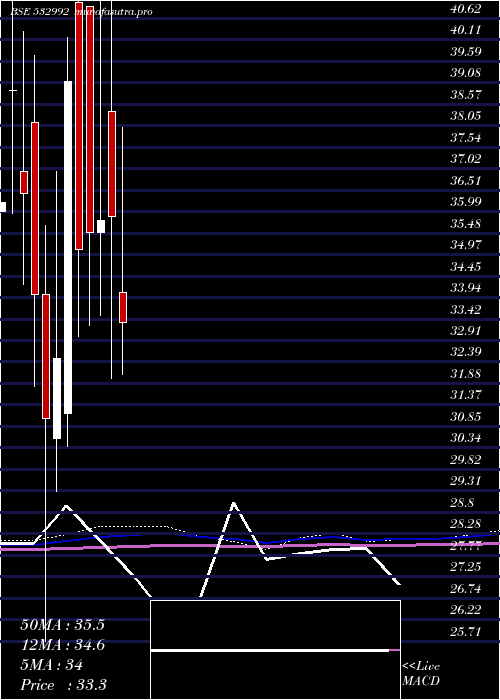This screenshot has height=700, width=500.
Task: Select the 31.88 price axis label
Action: [x=466, y=374]
